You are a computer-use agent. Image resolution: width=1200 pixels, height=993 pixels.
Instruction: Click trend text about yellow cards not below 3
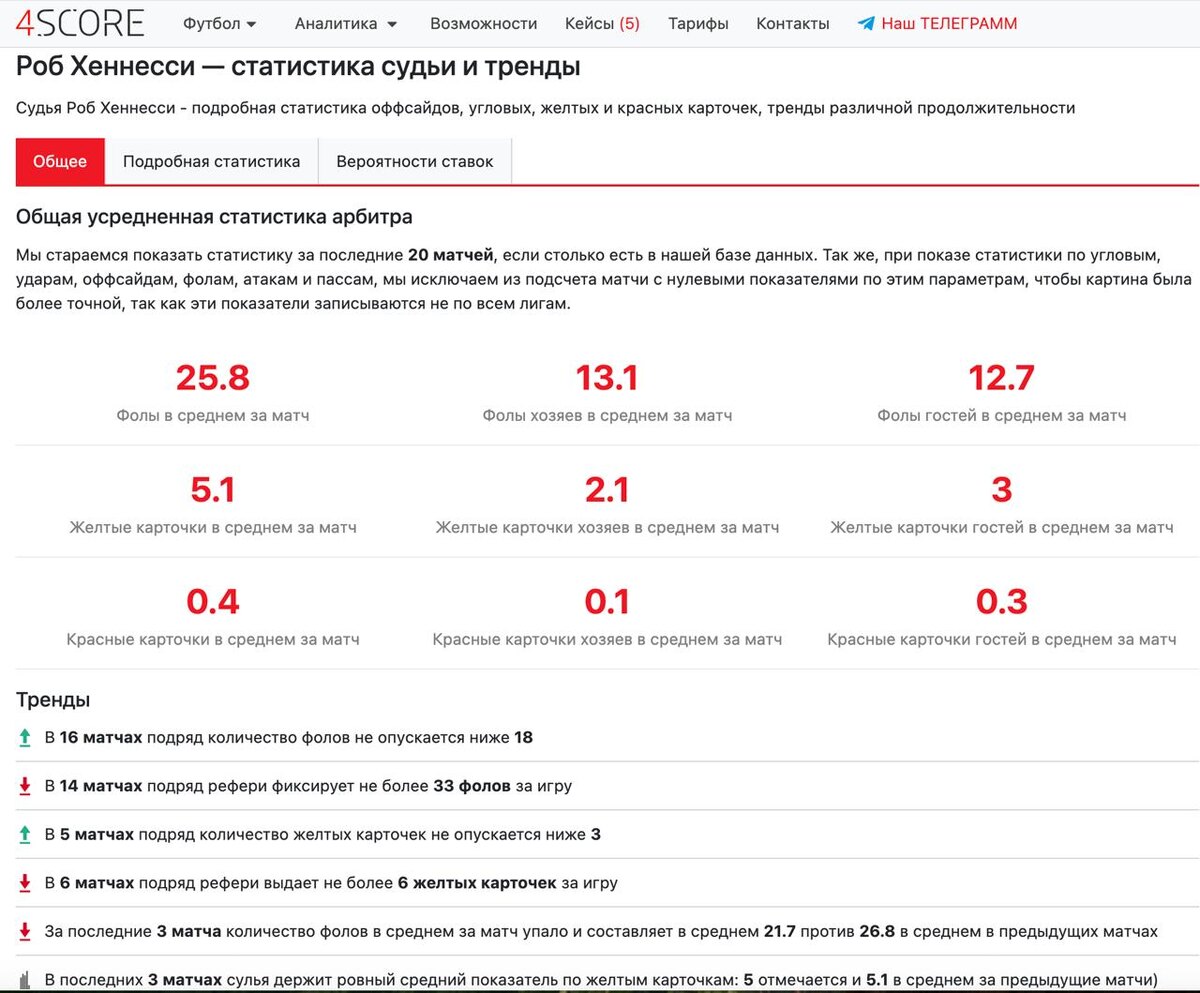323,834
